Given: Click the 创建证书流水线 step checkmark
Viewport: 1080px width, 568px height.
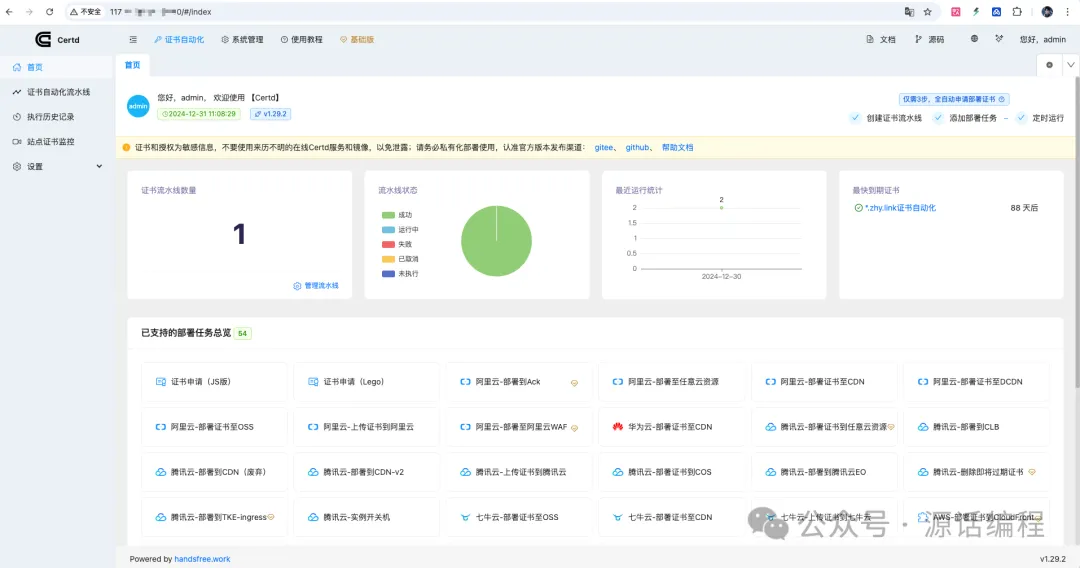Looking at the screenshot, I should coord(855,118).
